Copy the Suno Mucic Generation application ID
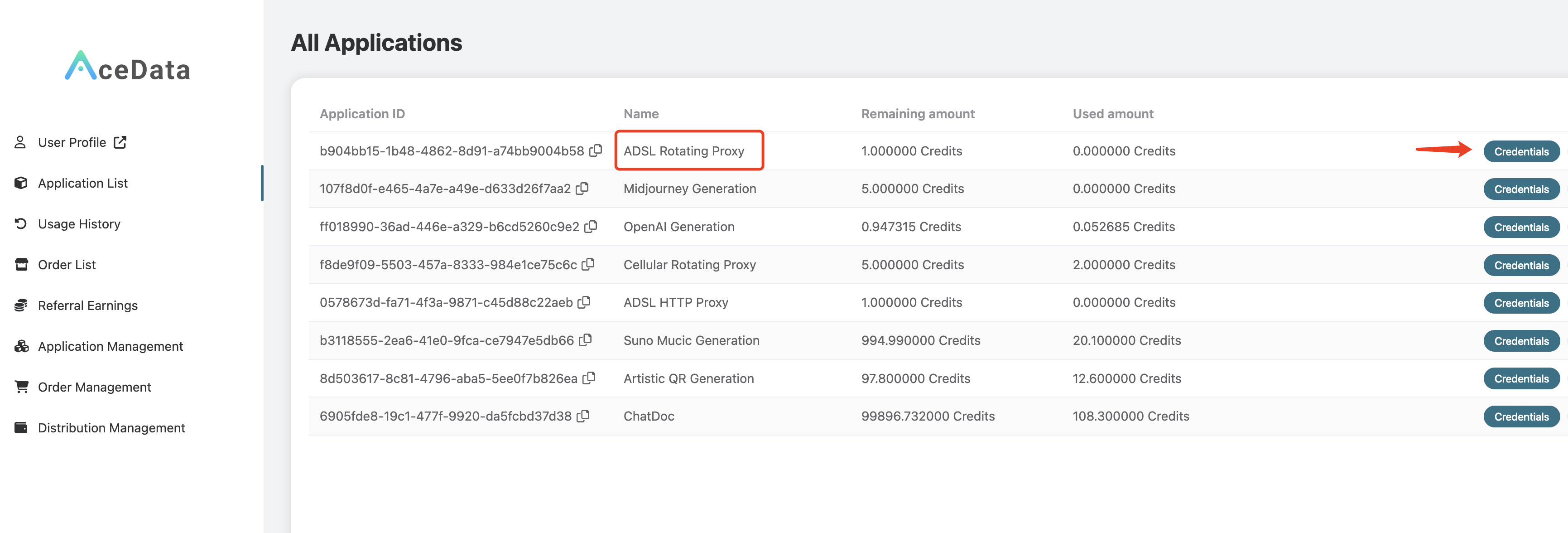1568x533 pixels. [585, 340]
